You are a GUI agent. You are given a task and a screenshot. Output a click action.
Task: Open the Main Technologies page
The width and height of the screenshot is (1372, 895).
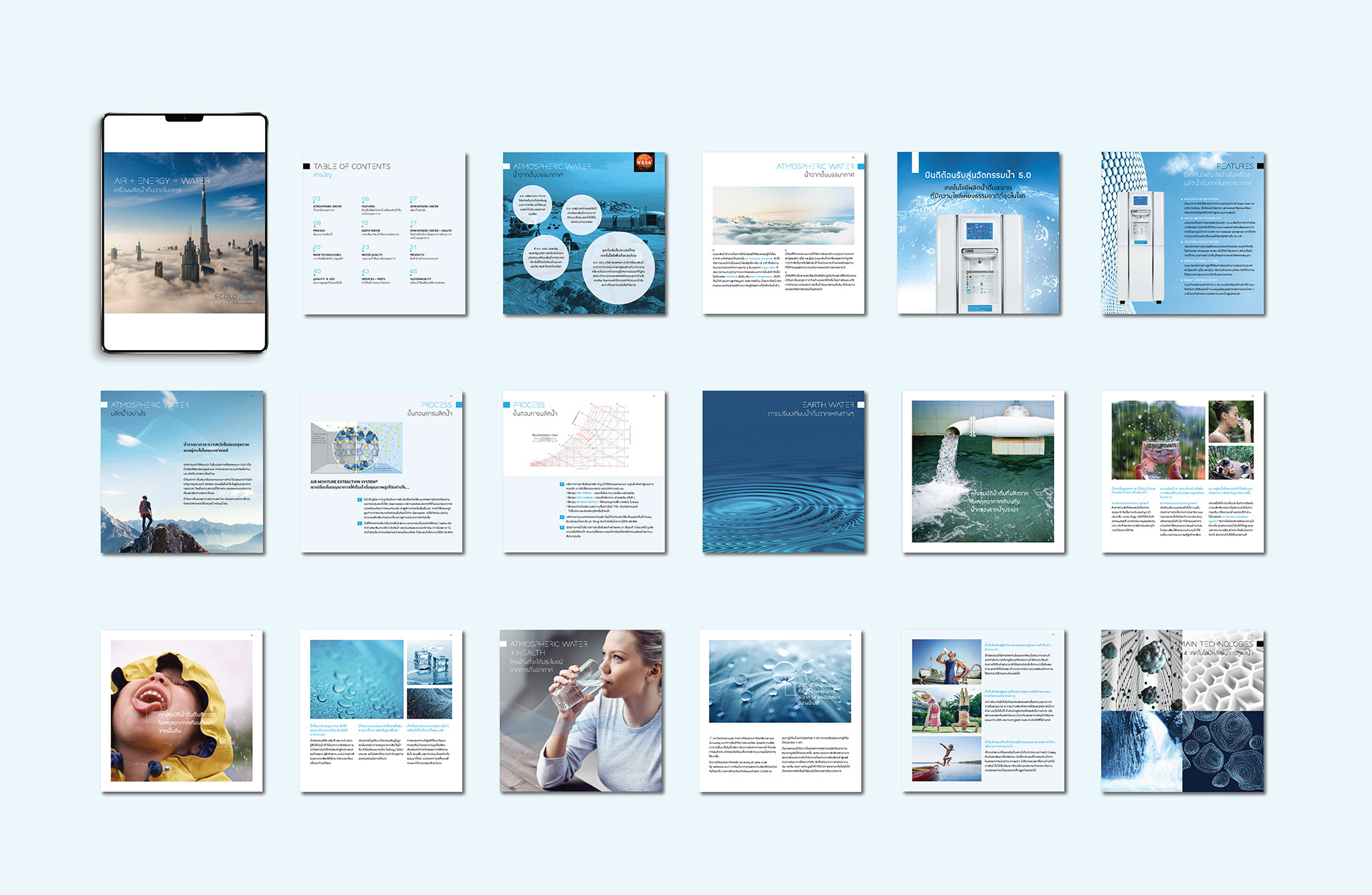(1183, 711)
